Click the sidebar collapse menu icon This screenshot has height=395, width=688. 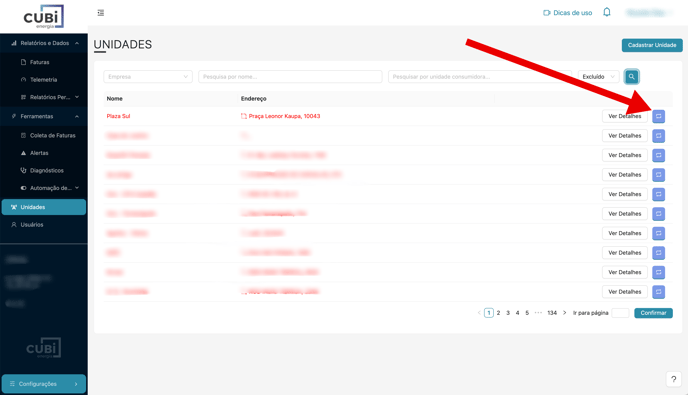tap(100, 13)
